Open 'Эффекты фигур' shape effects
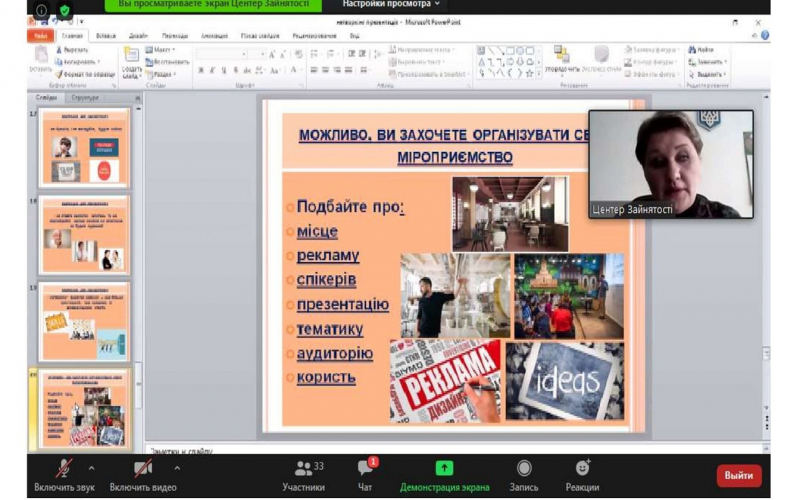This screenshot has width=800, height=500. pyautogui.click(x=652, y=74)
